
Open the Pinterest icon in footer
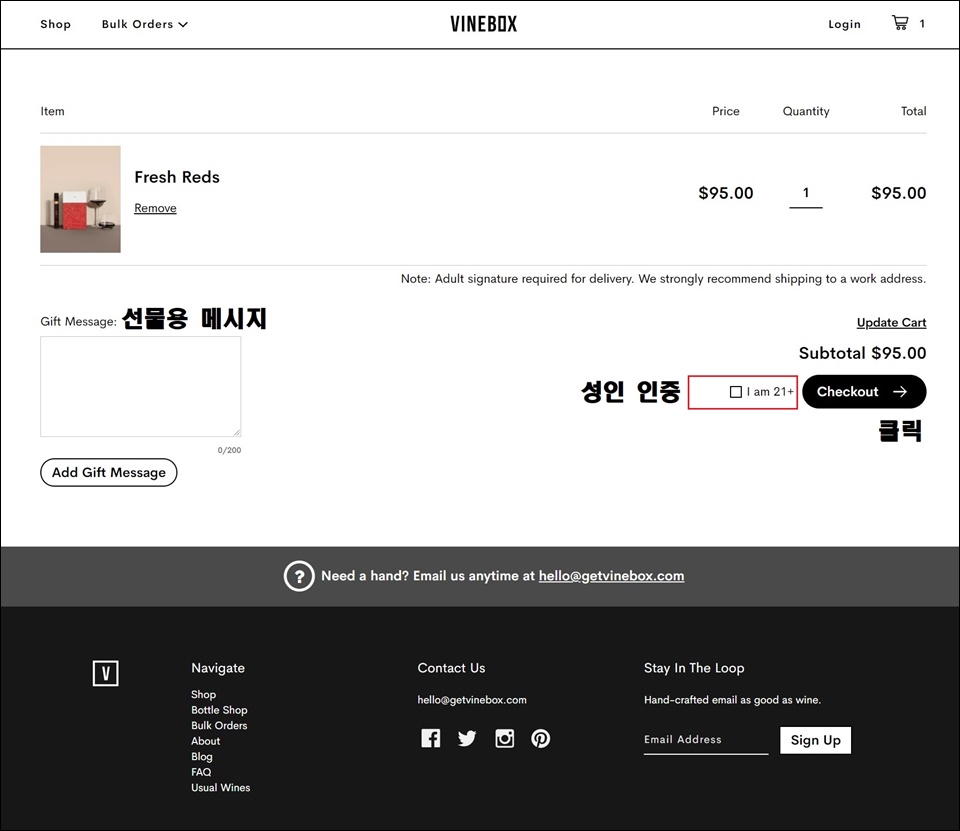(x=541, y=738)
